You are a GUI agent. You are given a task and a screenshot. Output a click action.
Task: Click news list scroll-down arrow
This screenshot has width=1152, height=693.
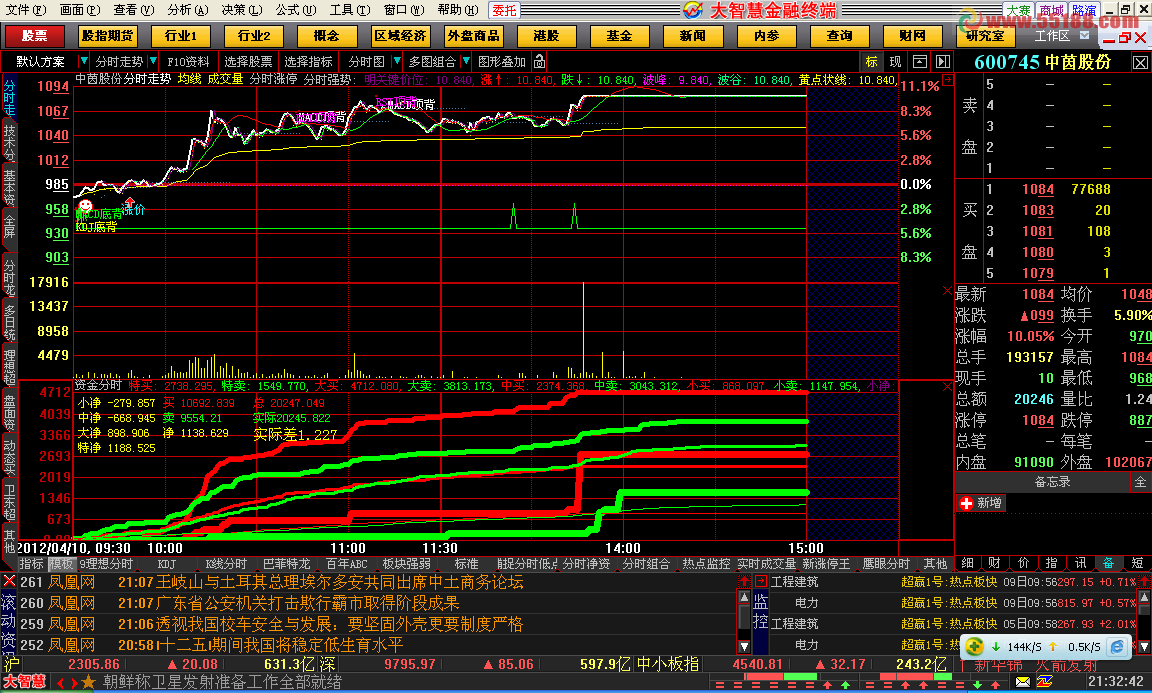click(744, 646)
